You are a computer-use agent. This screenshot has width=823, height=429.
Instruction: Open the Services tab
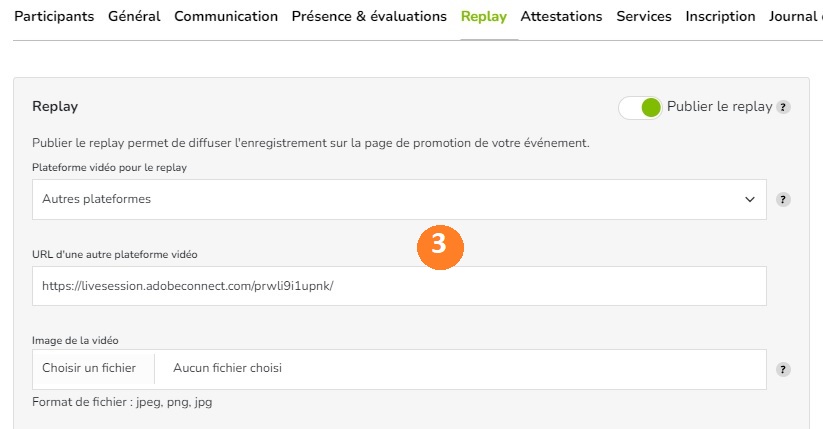pos(644,16)
